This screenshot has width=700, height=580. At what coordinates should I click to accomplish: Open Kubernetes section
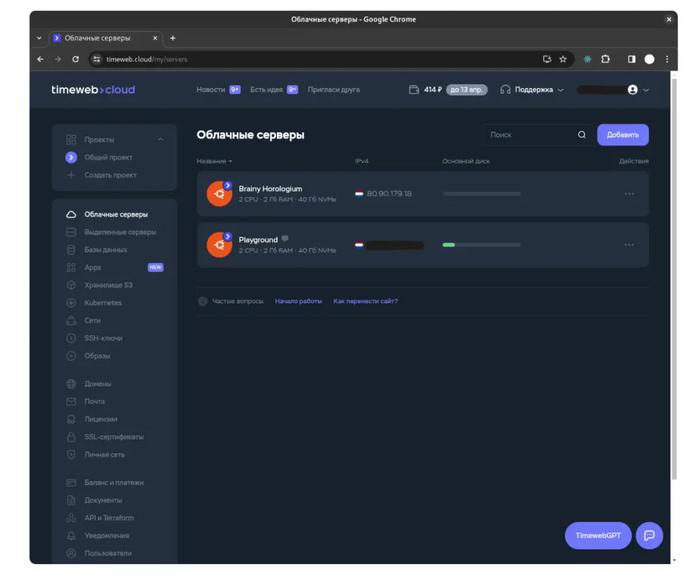103,303
